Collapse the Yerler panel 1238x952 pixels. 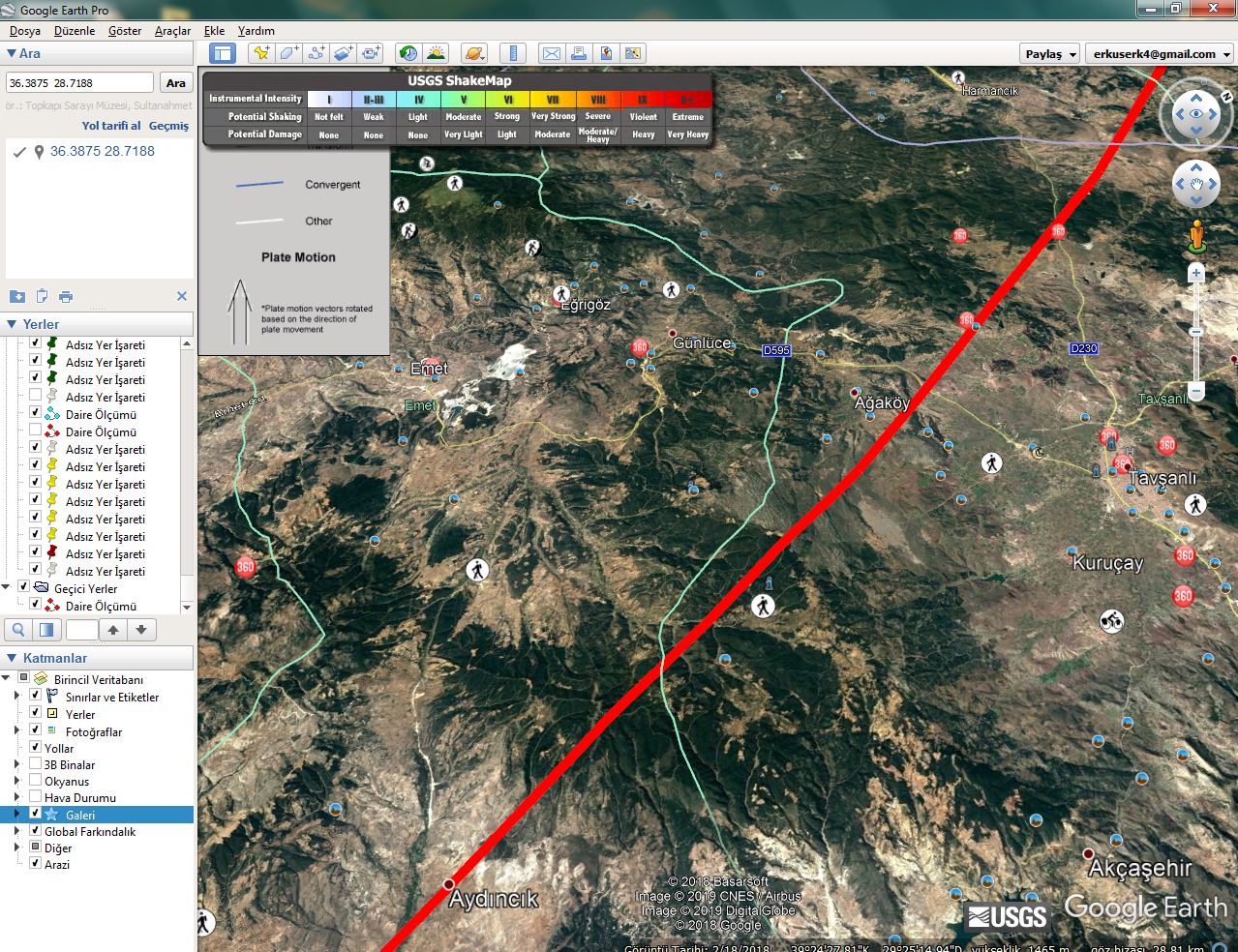(x=12, y=324)
